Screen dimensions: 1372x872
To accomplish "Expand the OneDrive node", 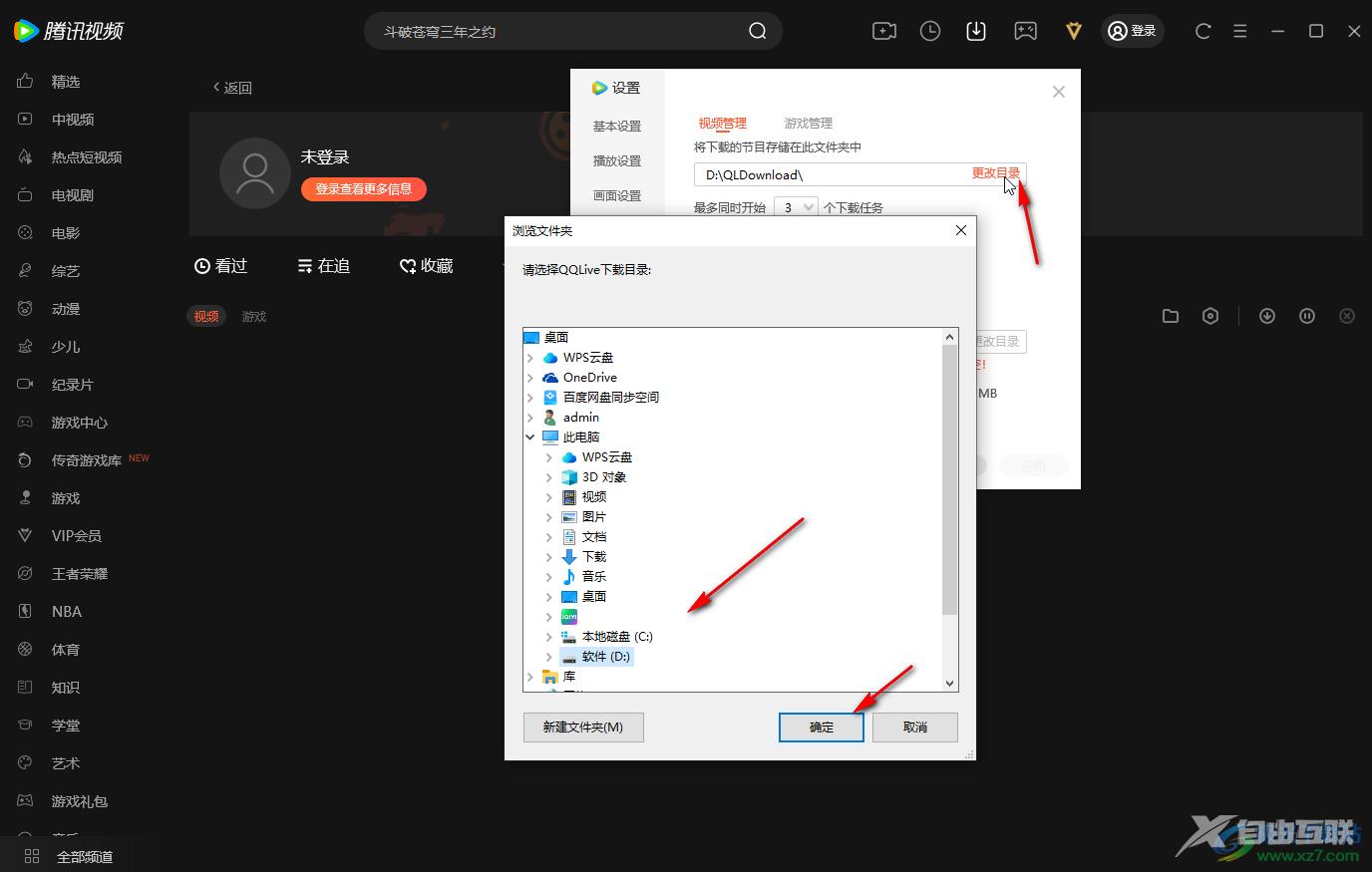I will 530,378.
